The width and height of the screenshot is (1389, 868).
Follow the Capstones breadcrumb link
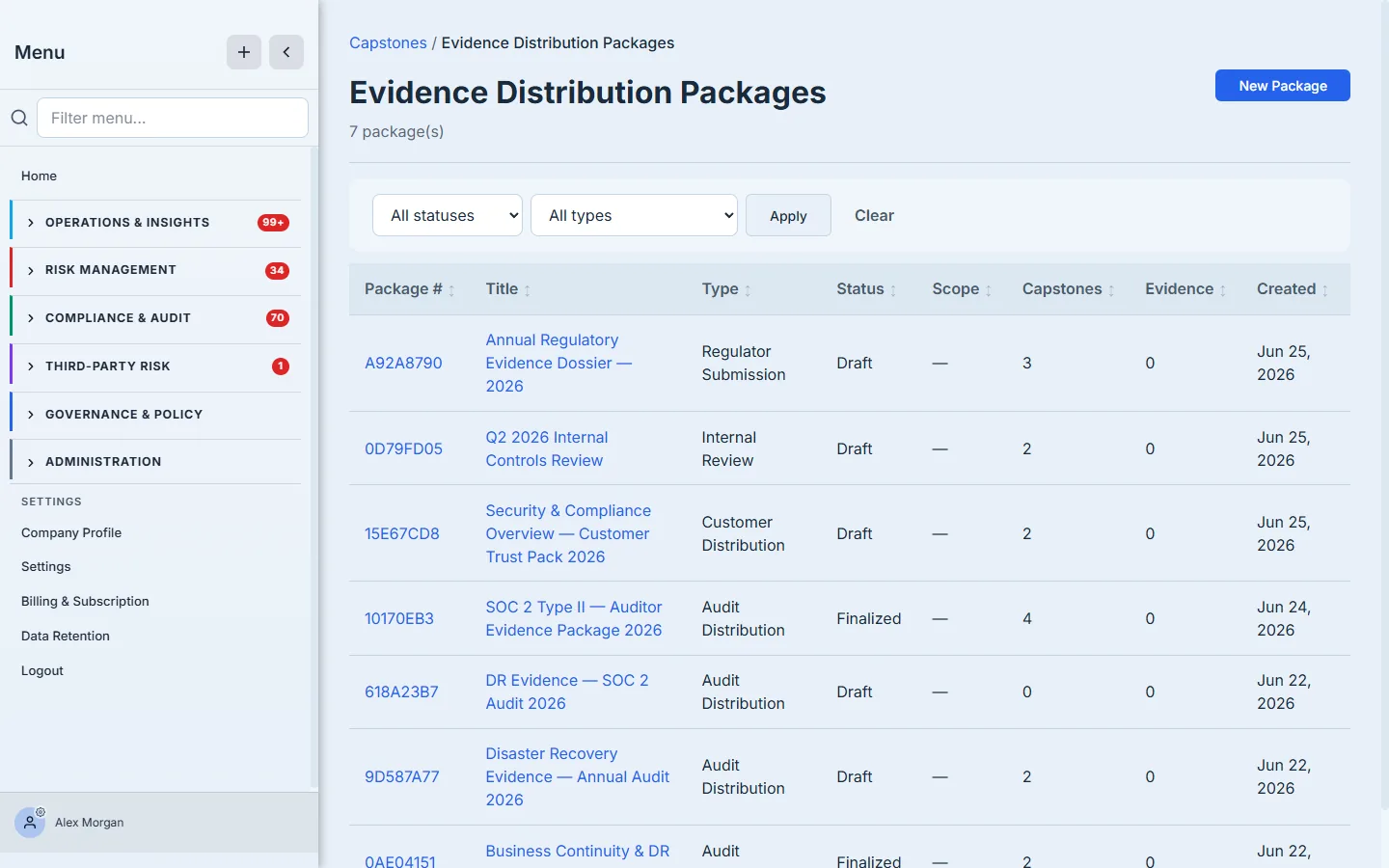pyautogui.click(x=388, y=42)
